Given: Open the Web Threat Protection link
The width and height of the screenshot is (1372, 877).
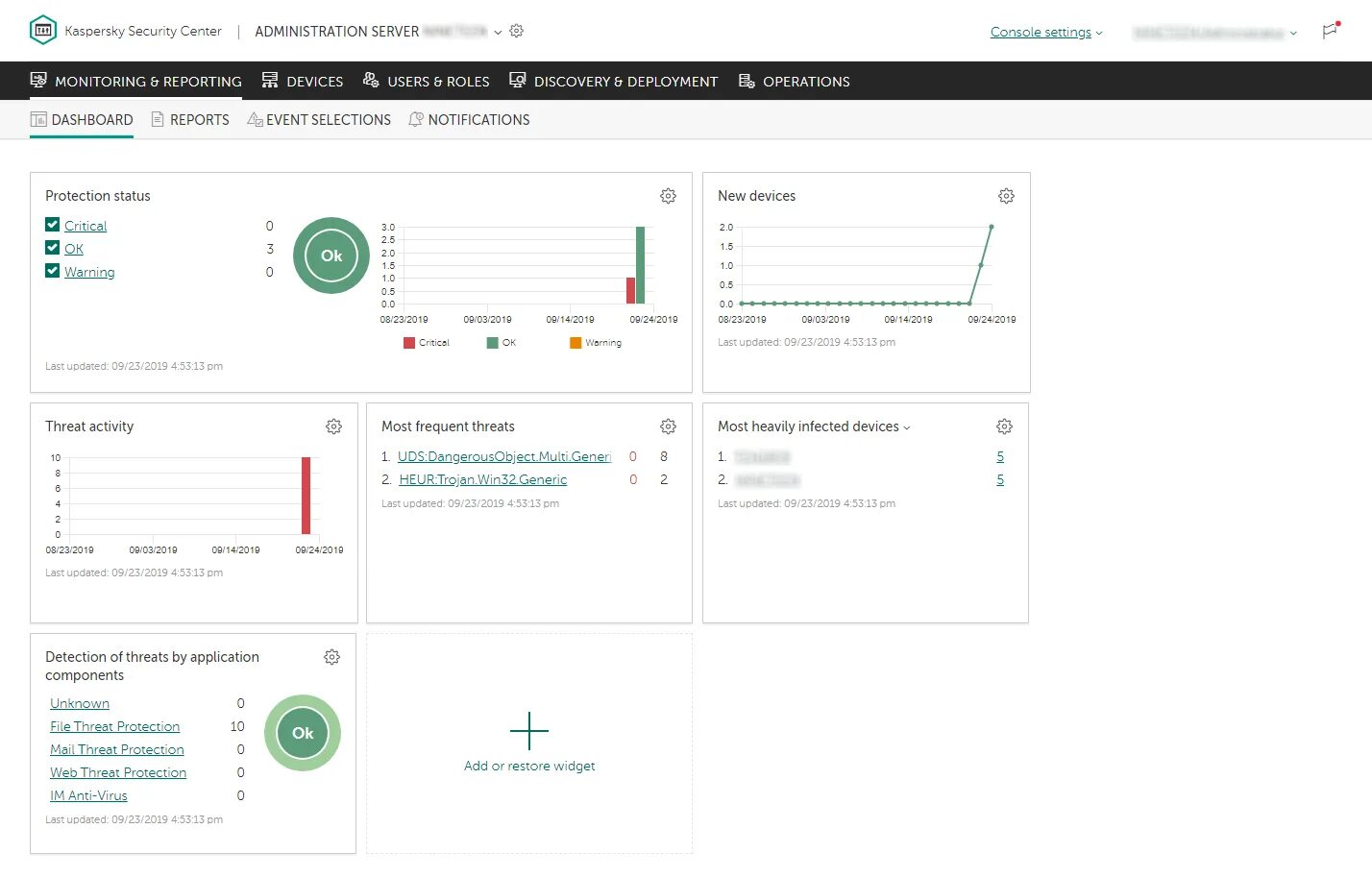Looking at the screenshot, I should pos(118,772).
